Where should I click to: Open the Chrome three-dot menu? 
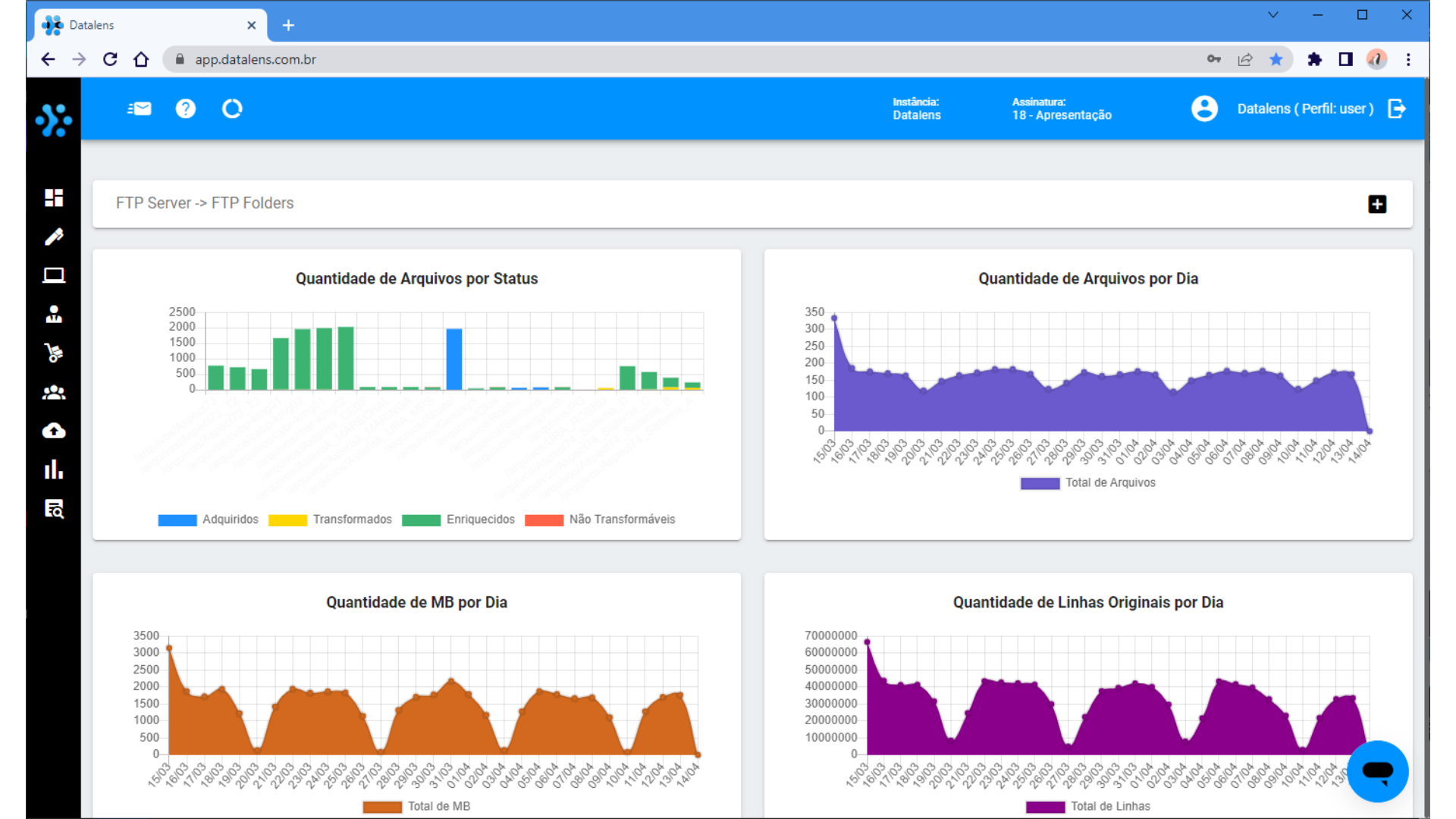click(x=1408, y=59)
